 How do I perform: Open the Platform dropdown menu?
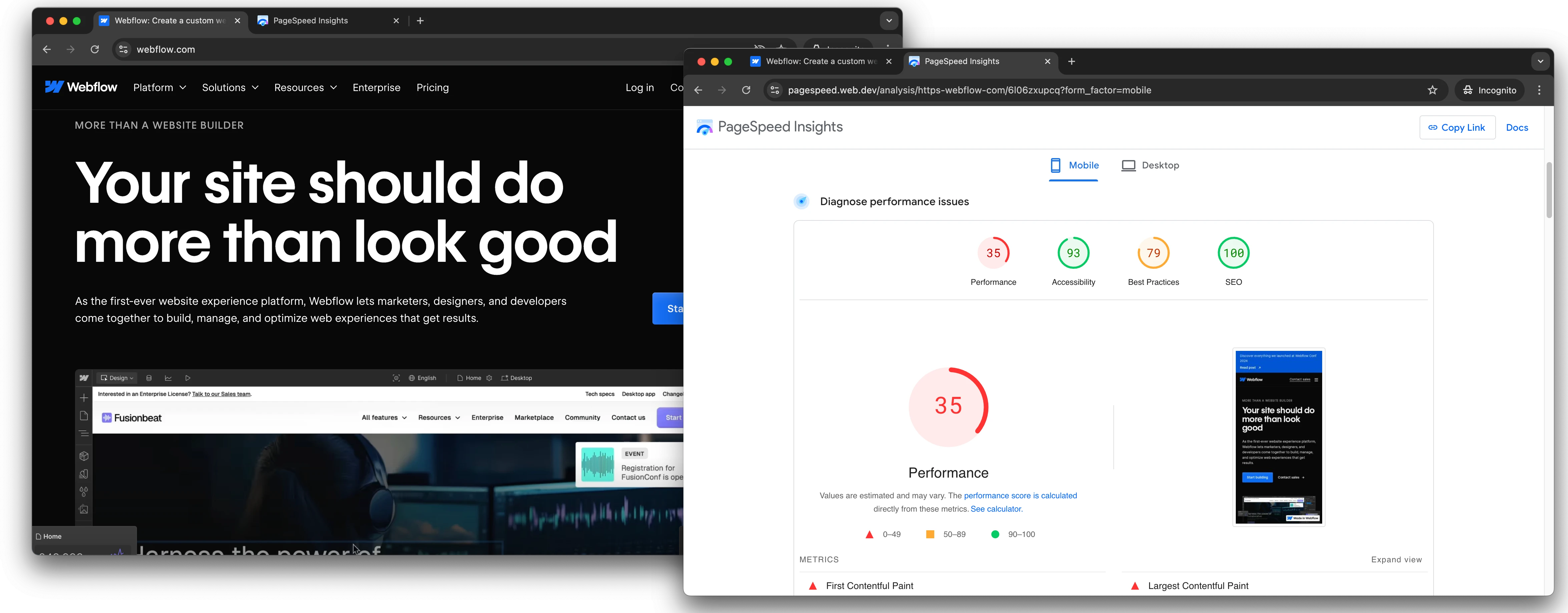[160, 87]
